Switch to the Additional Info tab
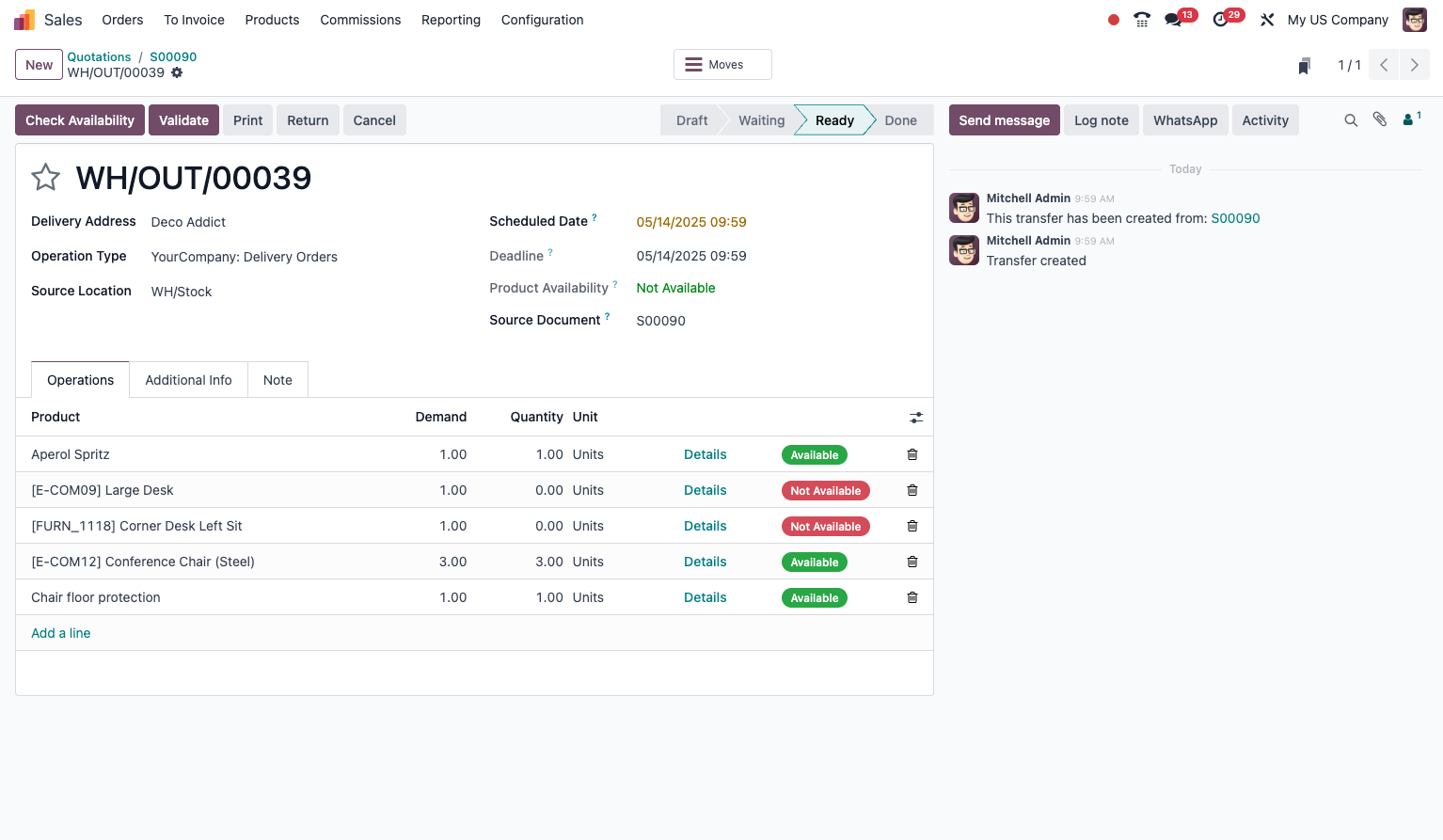Viewport: 1443px width, 840px height. pyautogui.click(x=188, y=380)
